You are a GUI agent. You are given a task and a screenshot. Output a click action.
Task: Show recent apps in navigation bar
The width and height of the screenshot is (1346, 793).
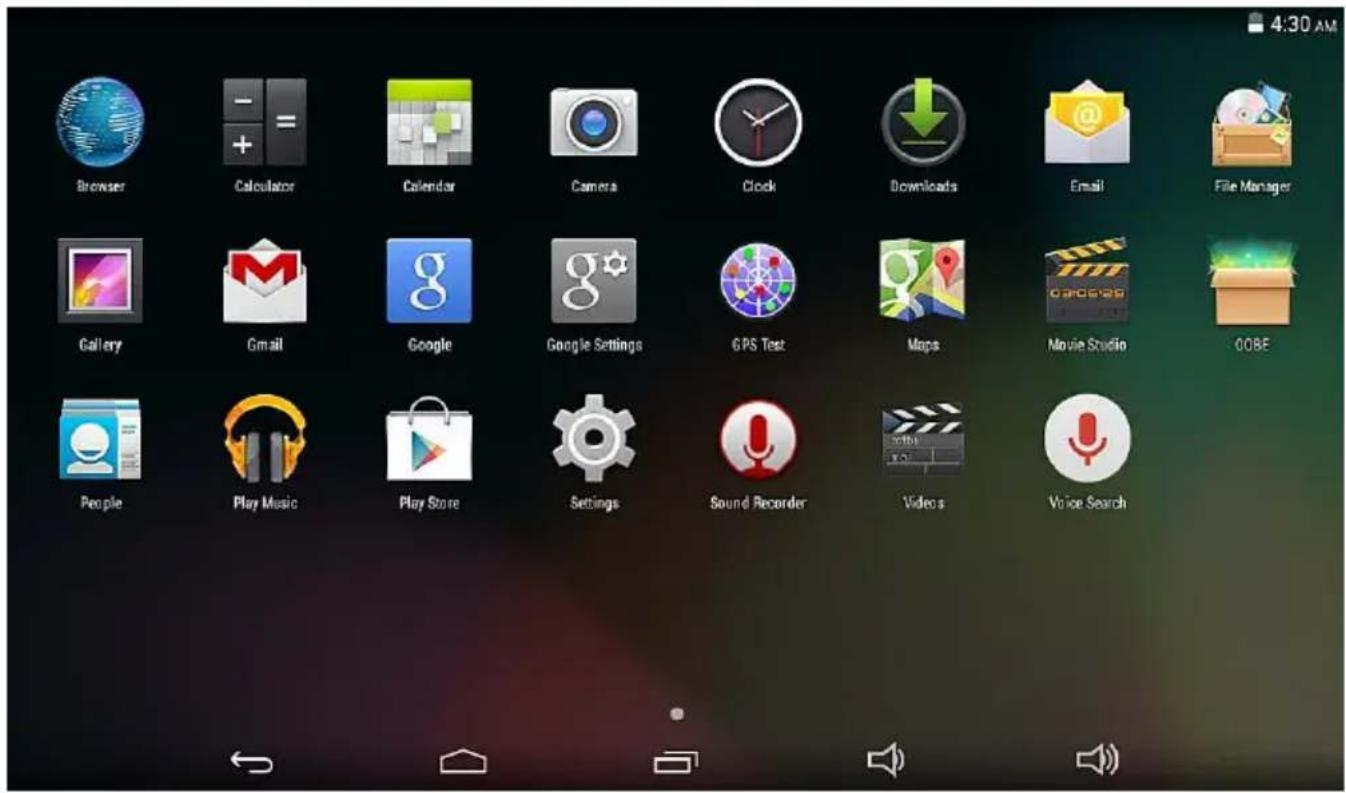676,763
